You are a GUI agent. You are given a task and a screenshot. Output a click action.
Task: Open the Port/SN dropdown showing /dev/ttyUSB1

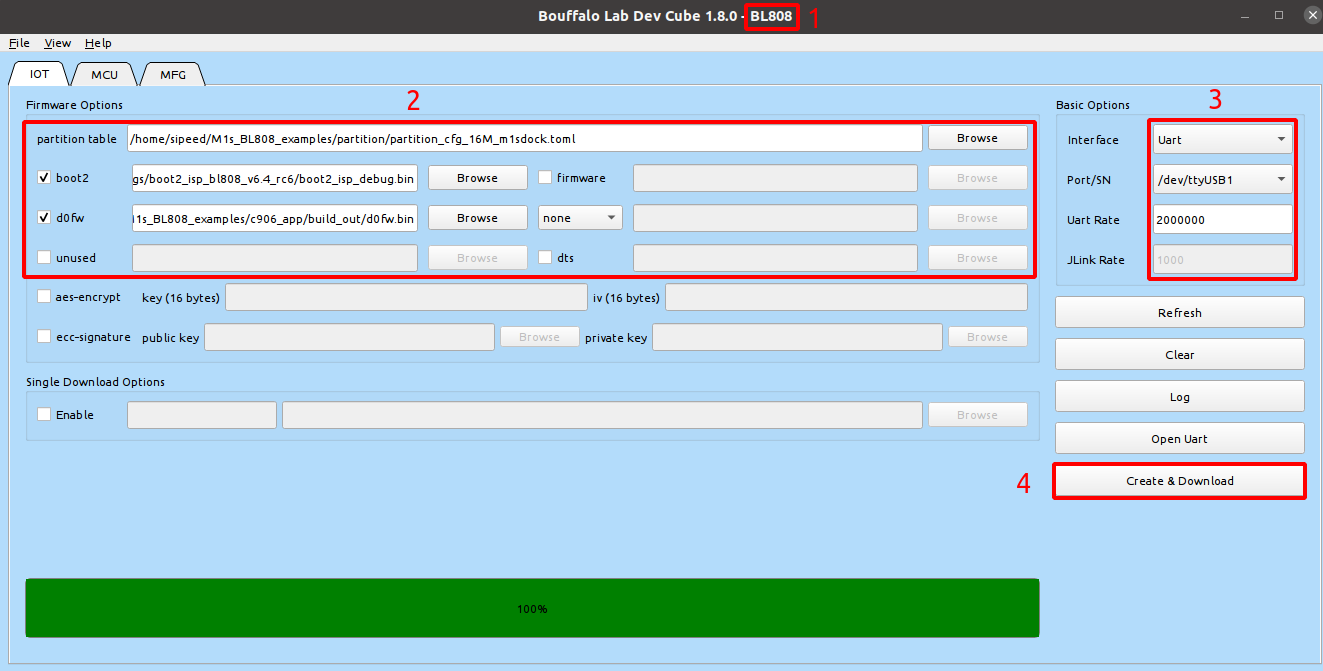(1222, 180)
